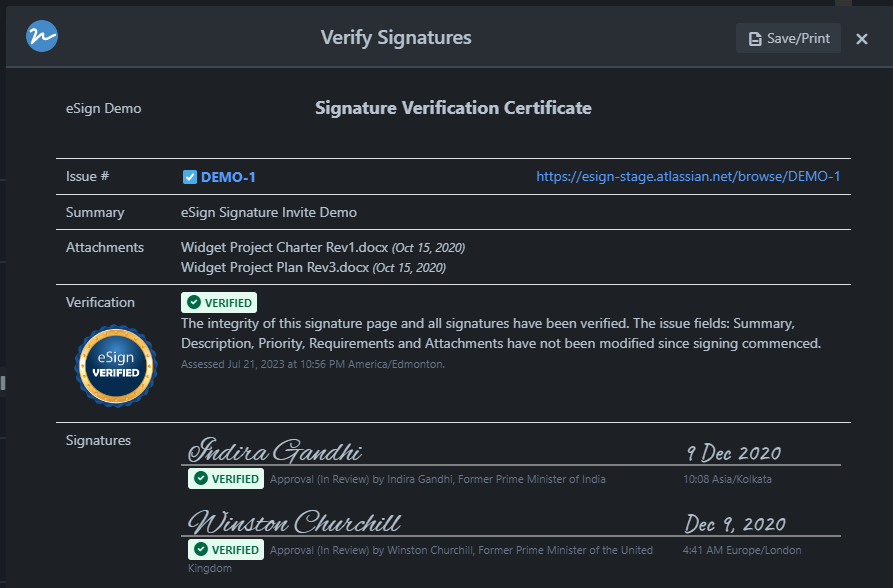Screen dimensions: 893x588
Task: Click the green VERIFIED badge under Verification
Action: (x=218, y=302)
